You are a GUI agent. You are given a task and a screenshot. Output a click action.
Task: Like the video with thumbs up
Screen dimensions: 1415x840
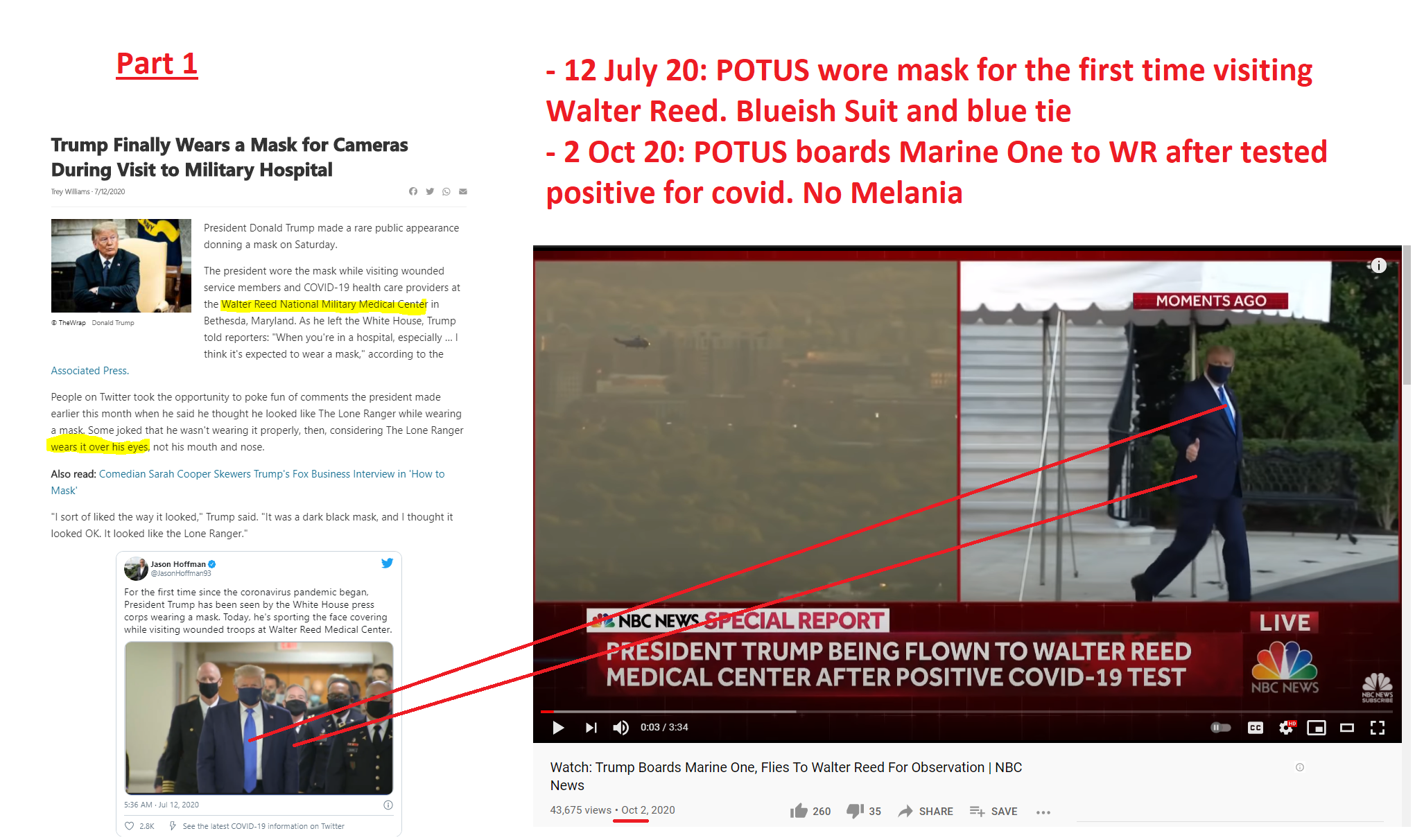(x=810, y=811)
